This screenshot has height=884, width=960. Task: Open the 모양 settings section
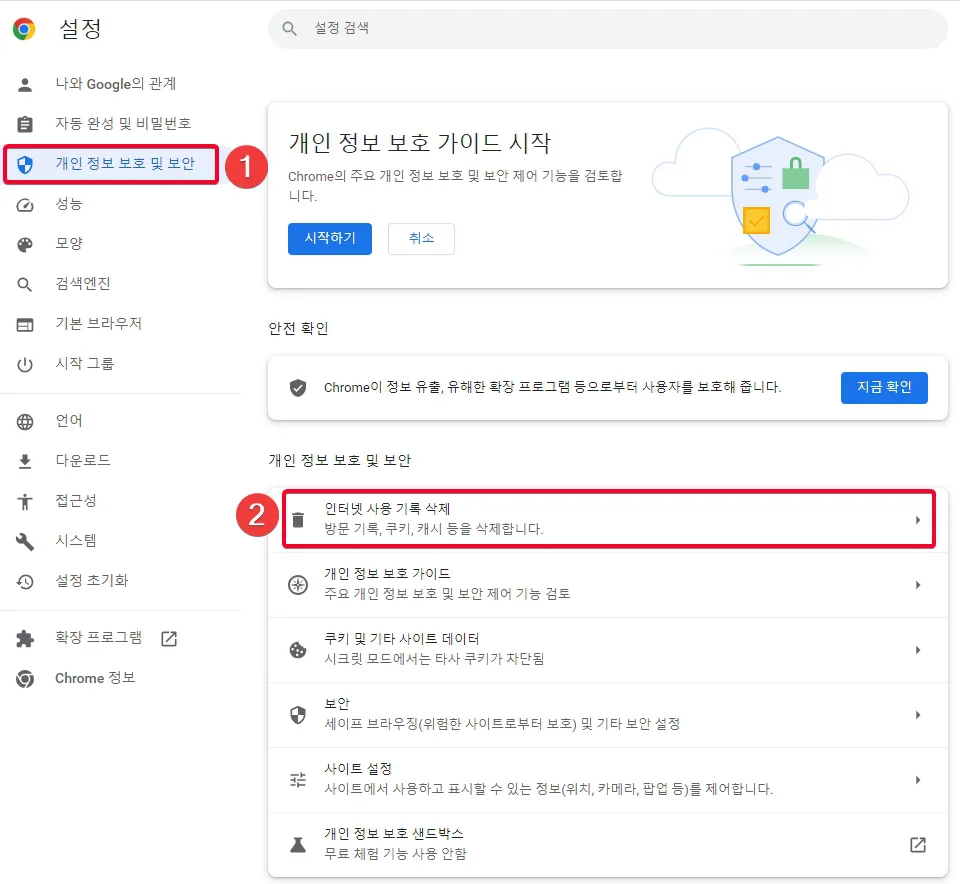[69, 244]
